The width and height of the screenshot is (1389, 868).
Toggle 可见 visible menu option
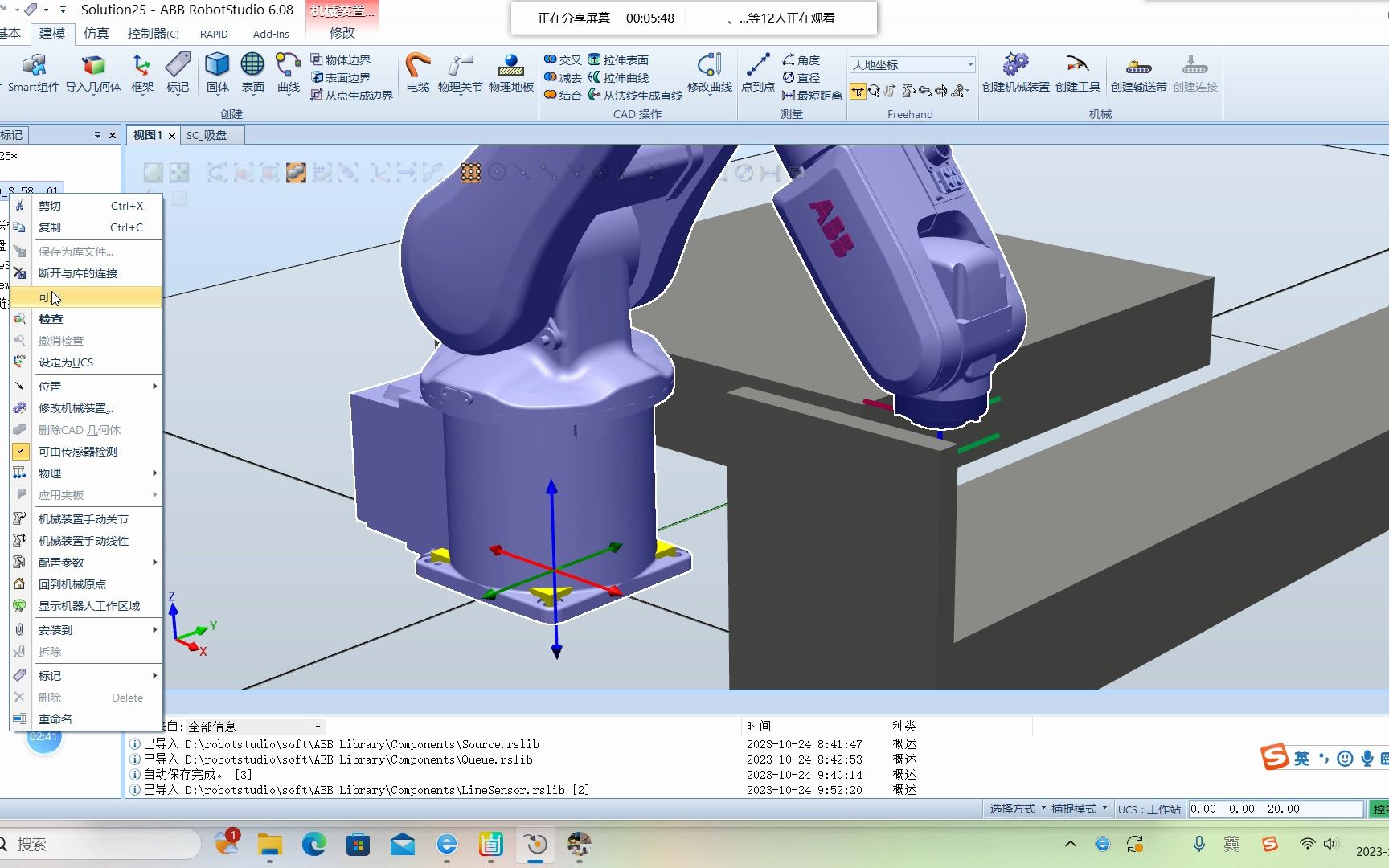[x=87, y=297]
